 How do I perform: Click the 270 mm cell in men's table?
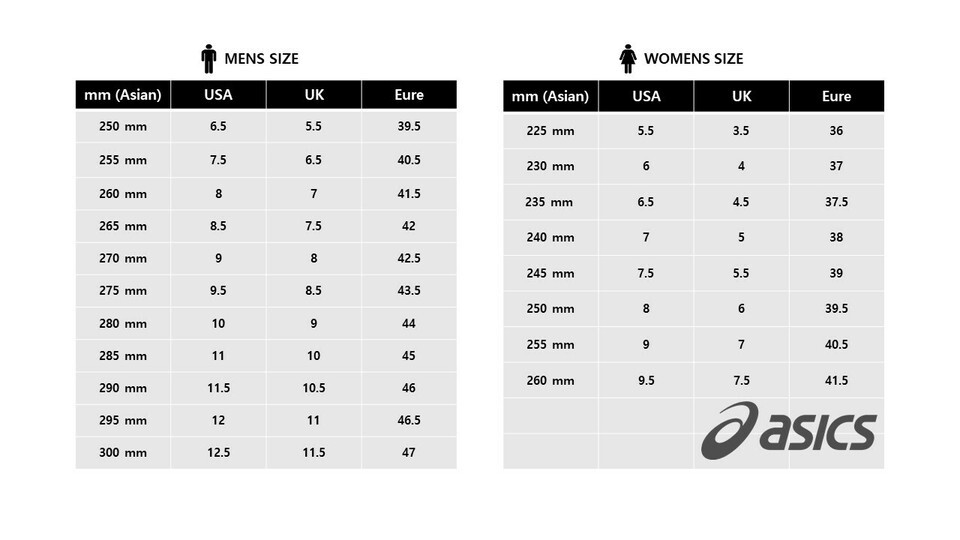[123, 258]
